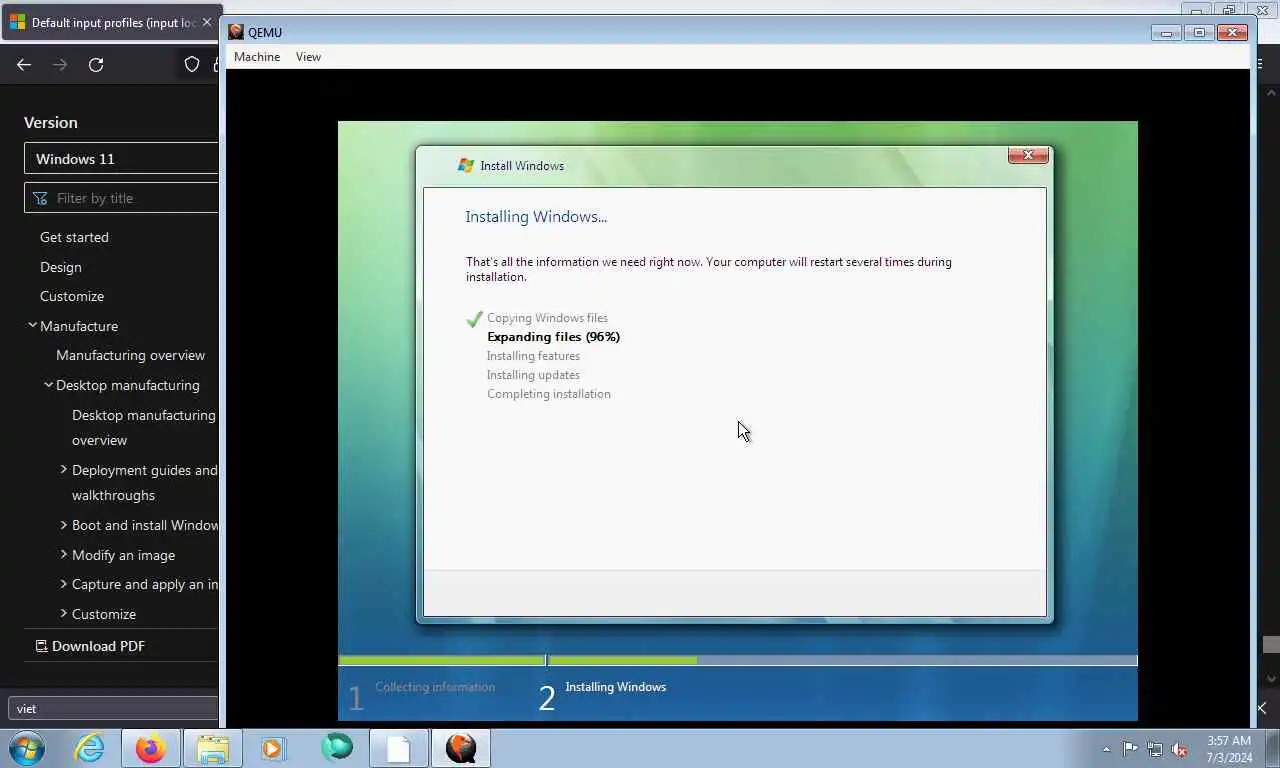Collapse the Desktop manufacturing section
Viewport: 1280px width, 768px height.
coord(48,384)
